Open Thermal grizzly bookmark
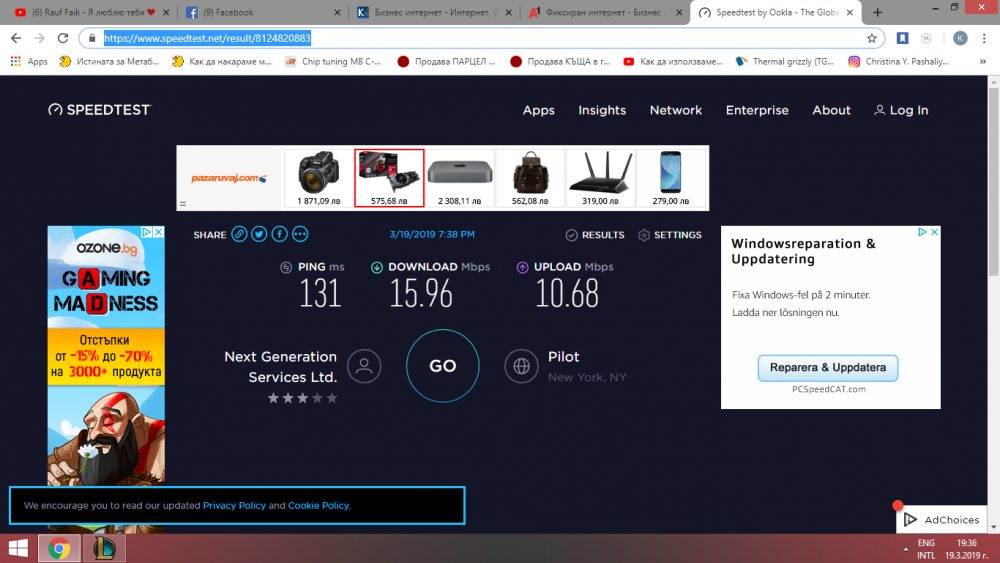1000x563 pixels. pyautogui.click(x=785, y=61)
